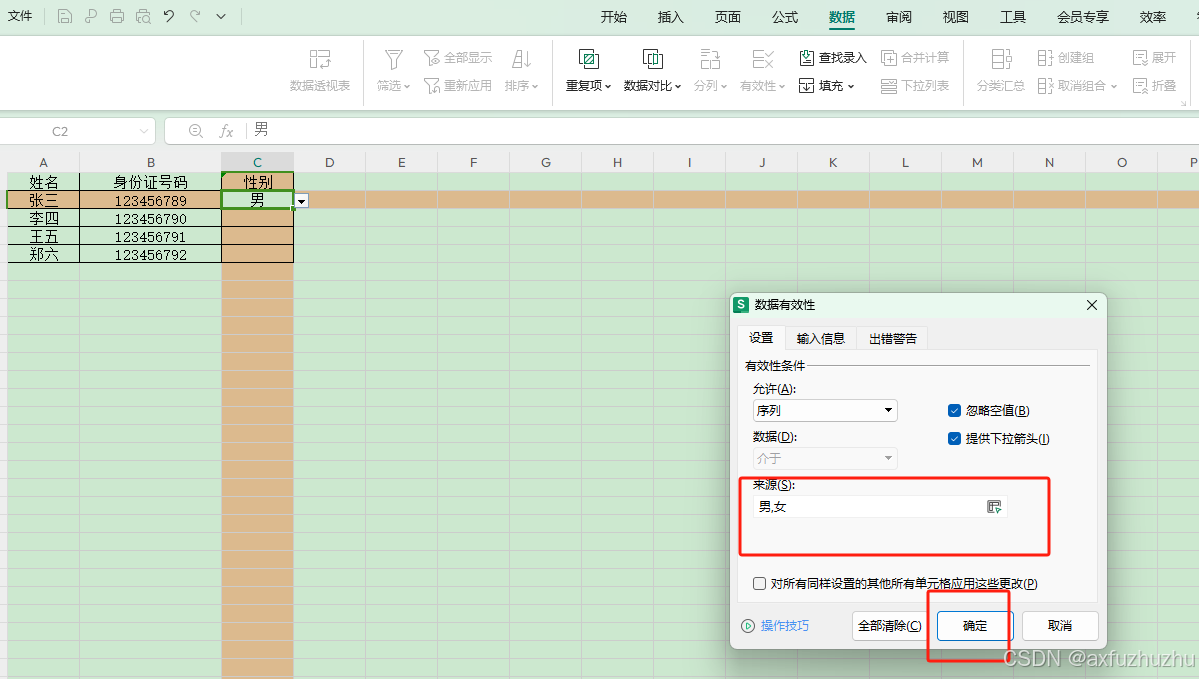The height and width of the screenshot is (679, 1199).
Task: Click the 取消 cancel button
Action: 1060,625
